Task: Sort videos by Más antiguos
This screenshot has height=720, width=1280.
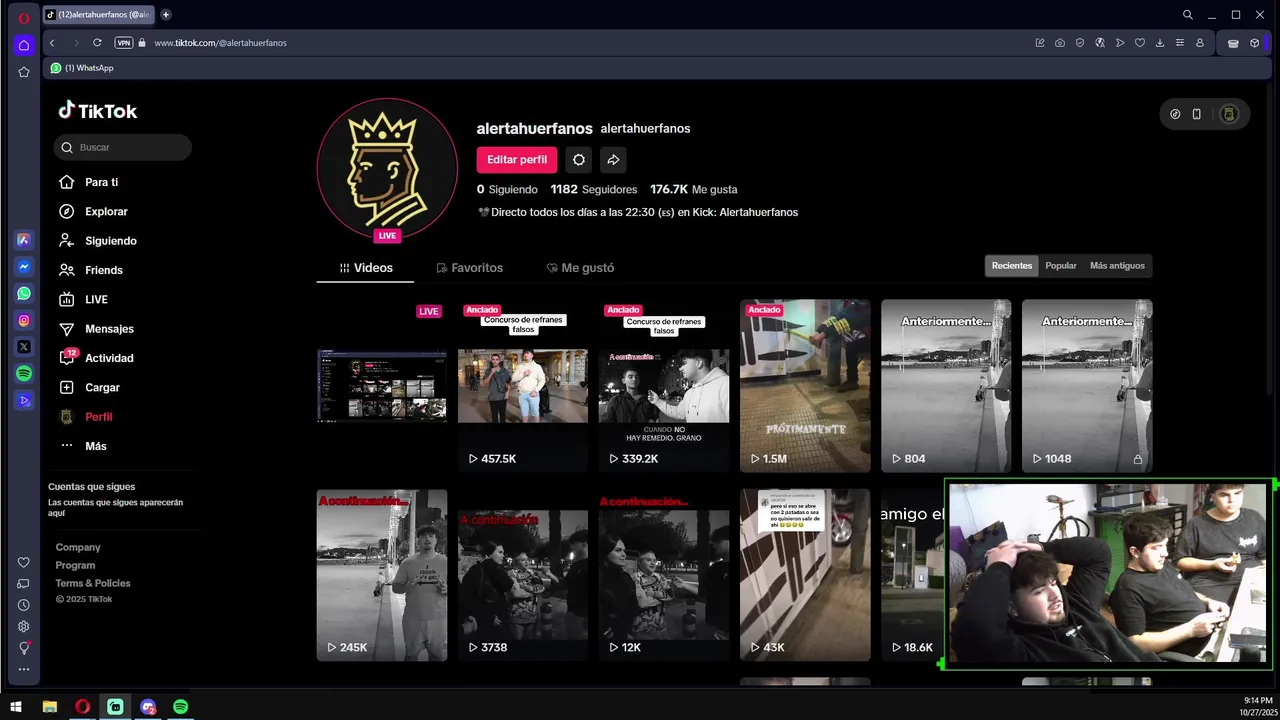Action: click(1117, 266)
